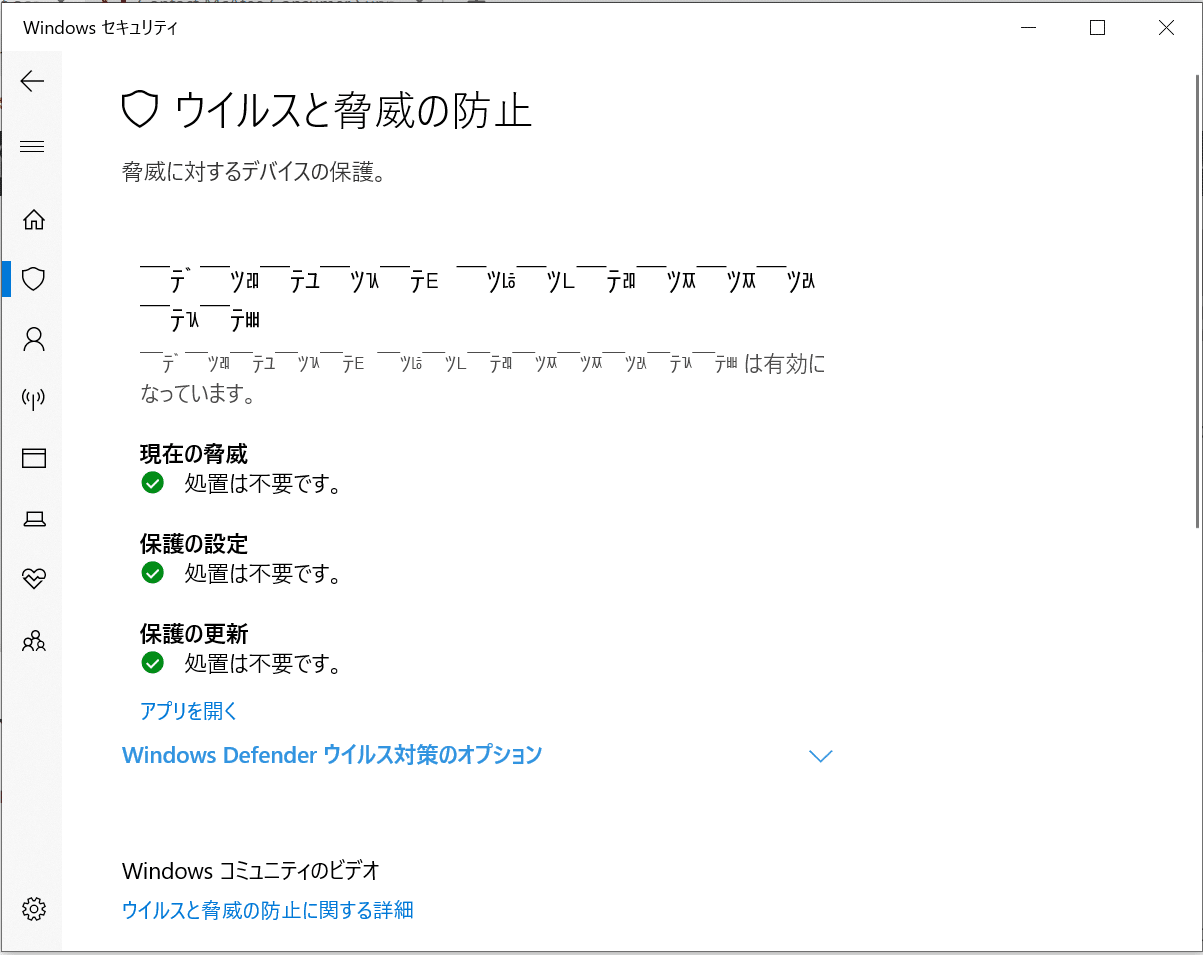Click the アプリを開く link
The image size is (1203, 955).
(189, 711)
